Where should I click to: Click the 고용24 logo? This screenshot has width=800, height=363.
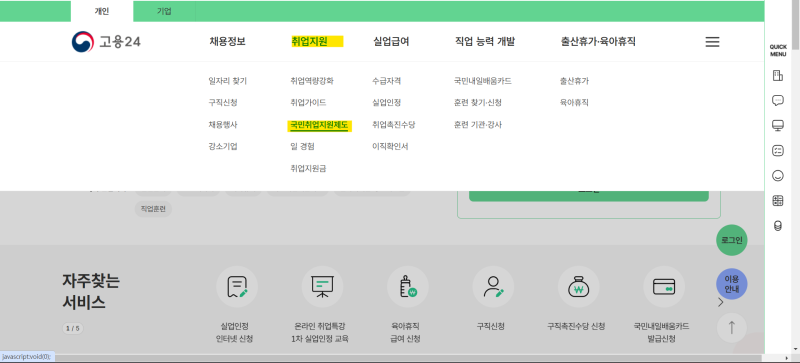tap(106, 42)
